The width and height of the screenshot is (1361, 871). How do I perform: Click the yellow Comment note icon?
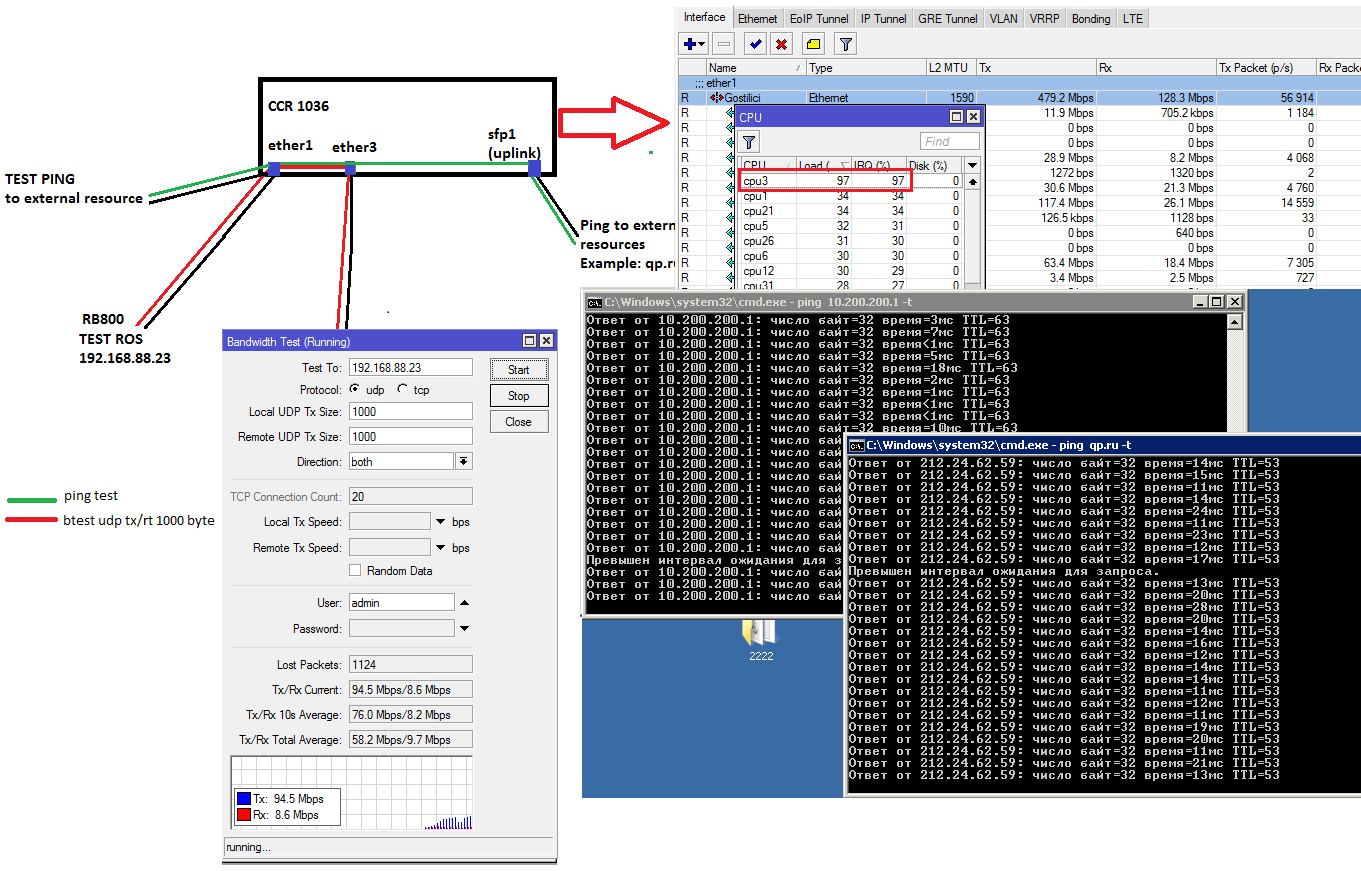pos(813,44)
